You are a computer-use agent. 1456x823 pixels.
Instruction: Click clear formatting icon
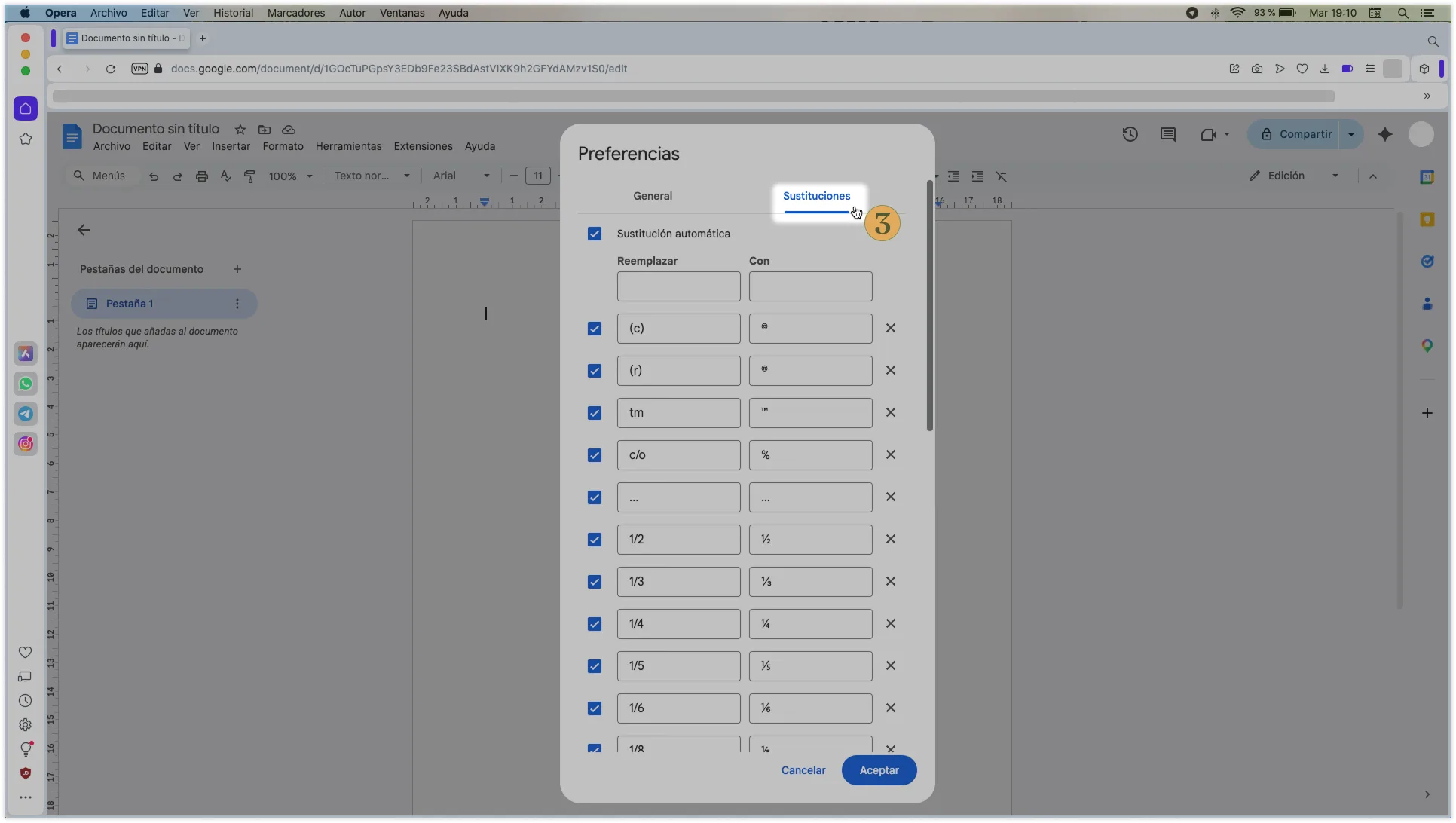coord(1002,176)
